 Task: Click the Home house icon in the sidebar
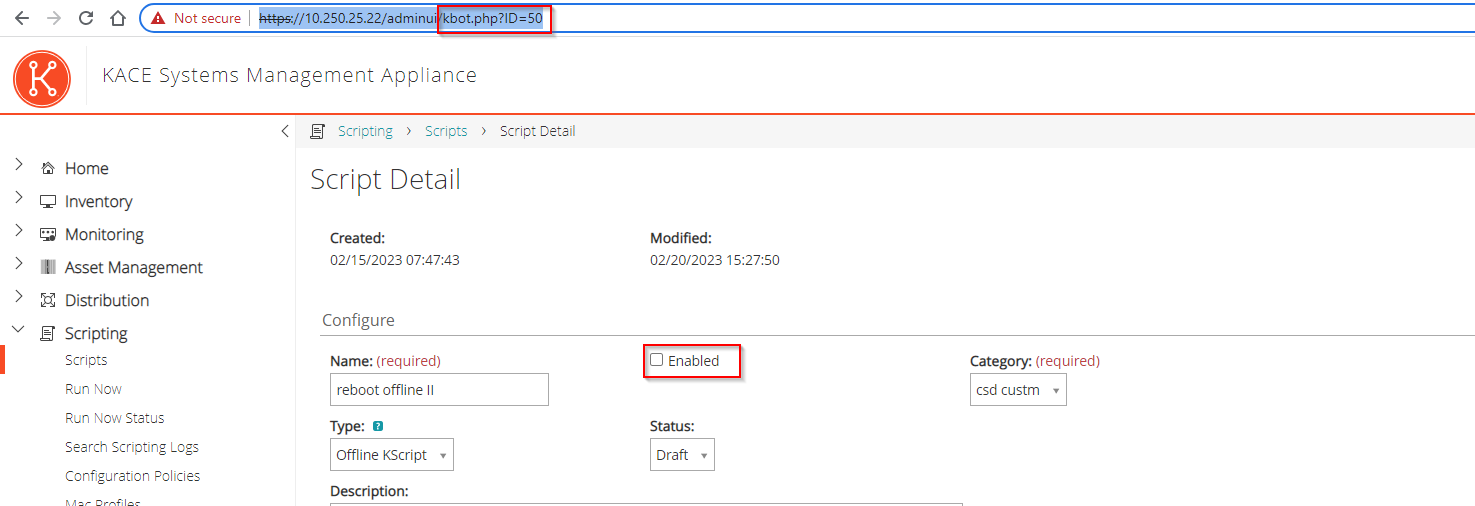(x=47, y=169)
